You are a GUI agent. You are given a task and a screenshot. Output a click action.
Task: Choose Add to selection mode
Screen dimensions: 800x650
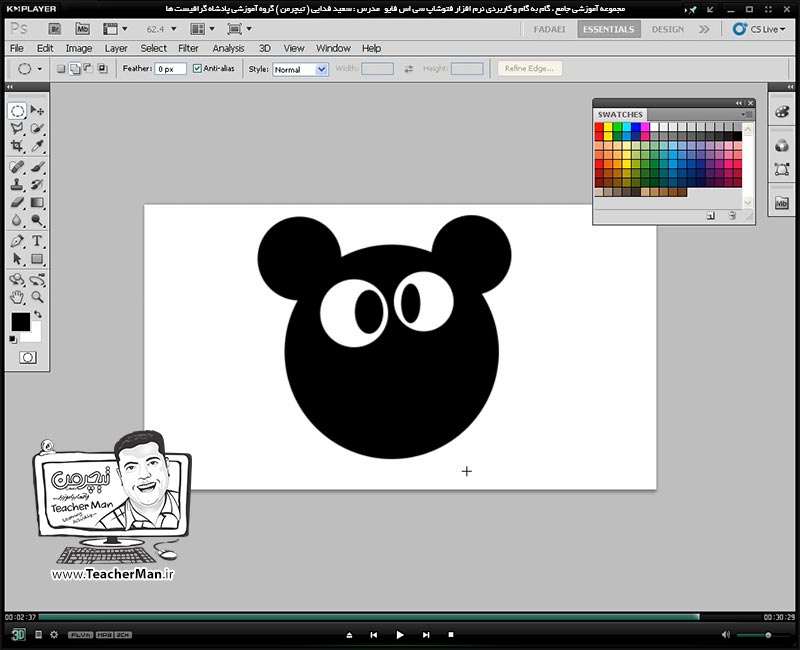74,68
